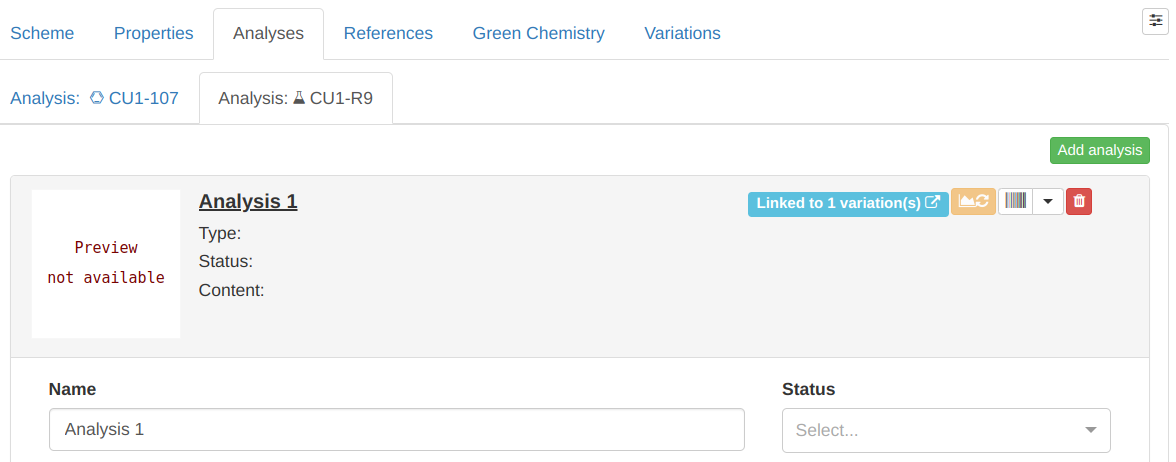Screen dimensions: 1176x462
Task: Click the red trash delete analysis icon
Action: pos(1079,202)
